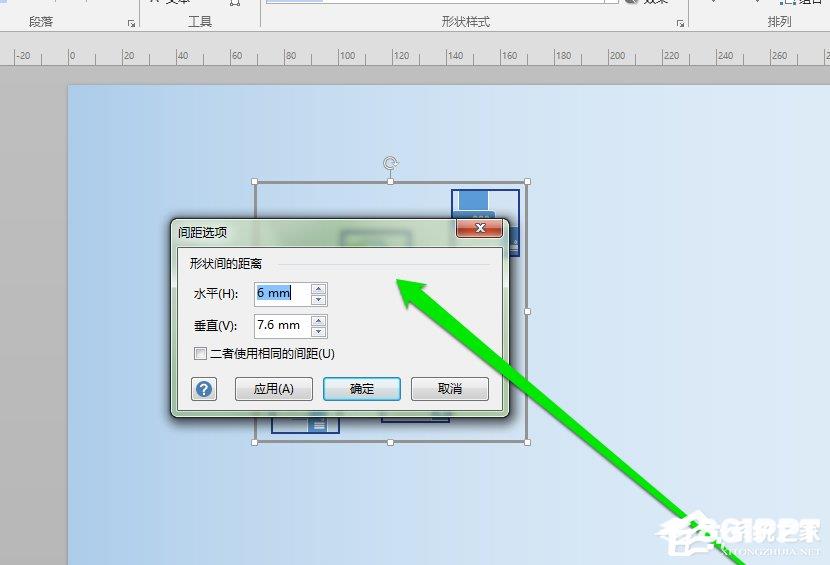Open the 段落 group dialog launcher
830x565 pixels.
[x=131, y=23]
